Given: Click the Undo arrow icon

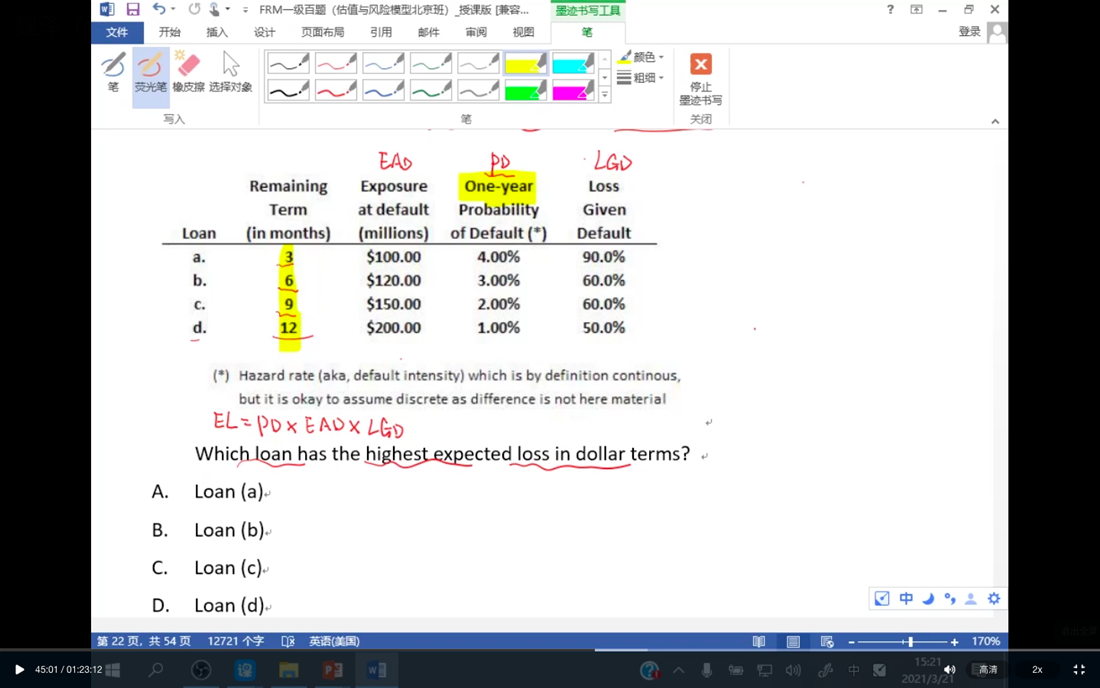Looking at the screenshot, I should pos(159,10).
